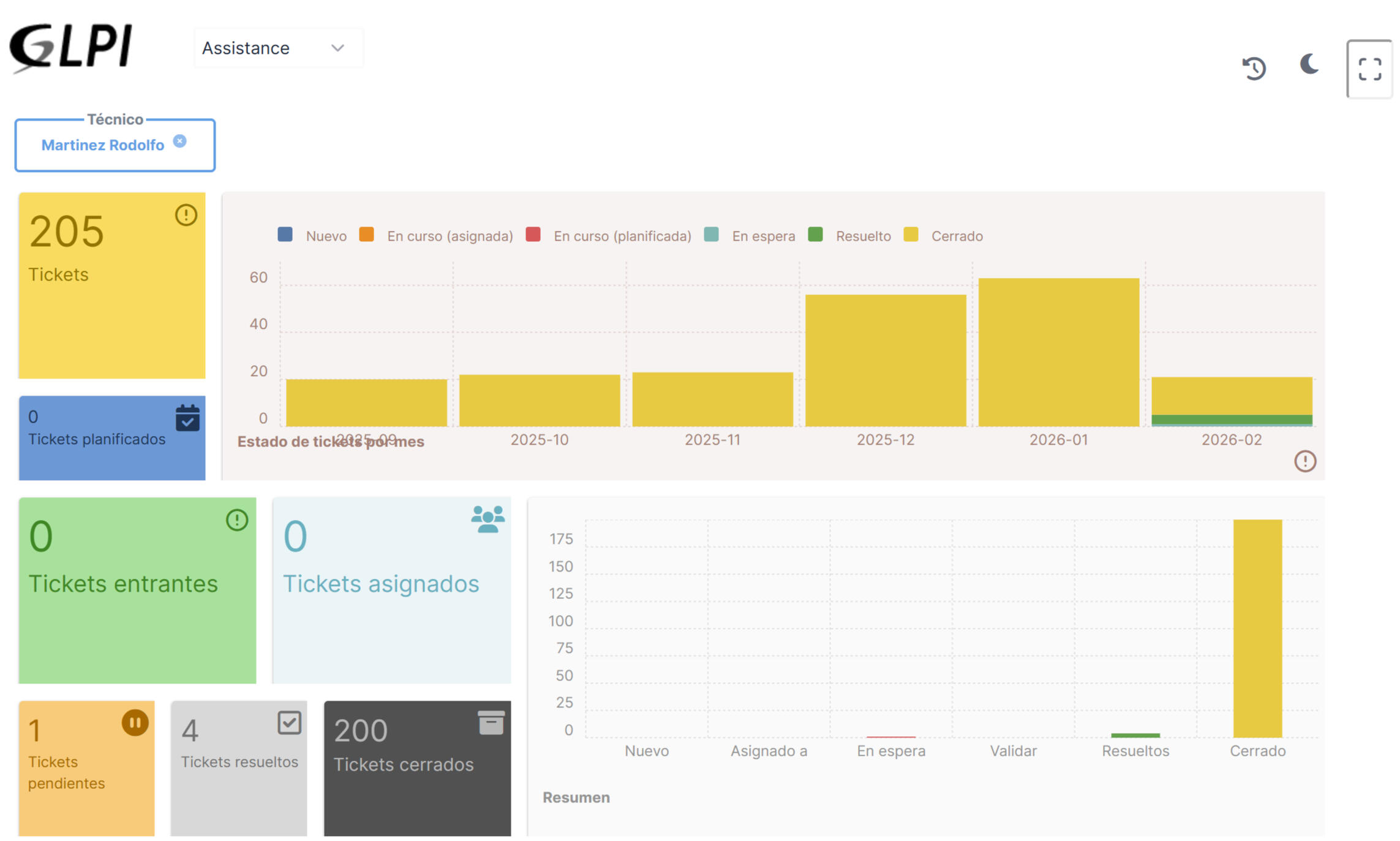
Task: Enter fullscreen with the expand icon
Action: [x=1369, y=69]
